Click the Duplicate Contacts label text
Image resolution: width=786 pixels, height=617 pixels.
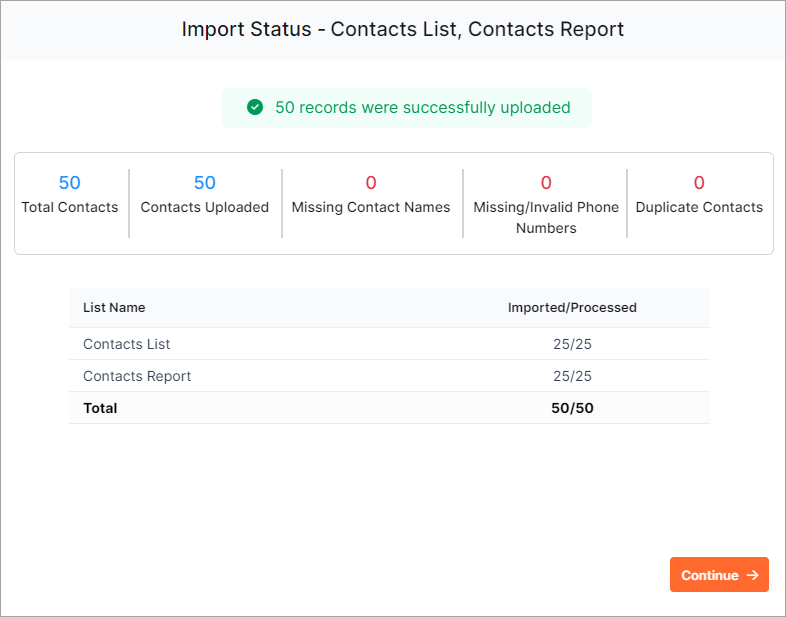(x=699, y=207)
